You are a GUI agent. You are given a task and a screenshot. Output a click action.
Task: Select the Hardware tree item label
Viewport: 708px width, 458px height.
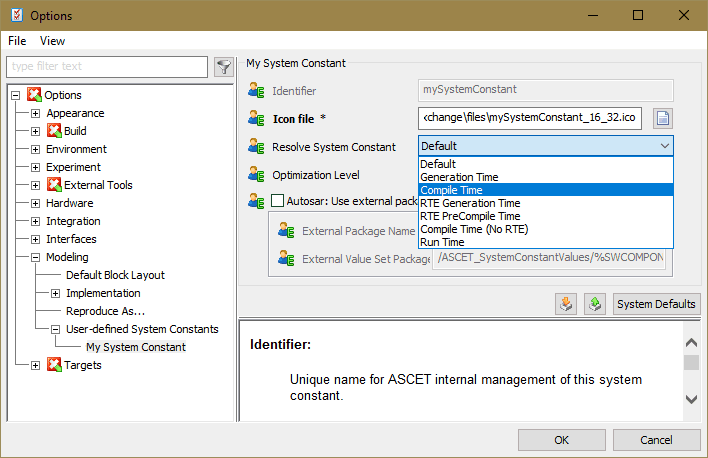click(70, 203)
